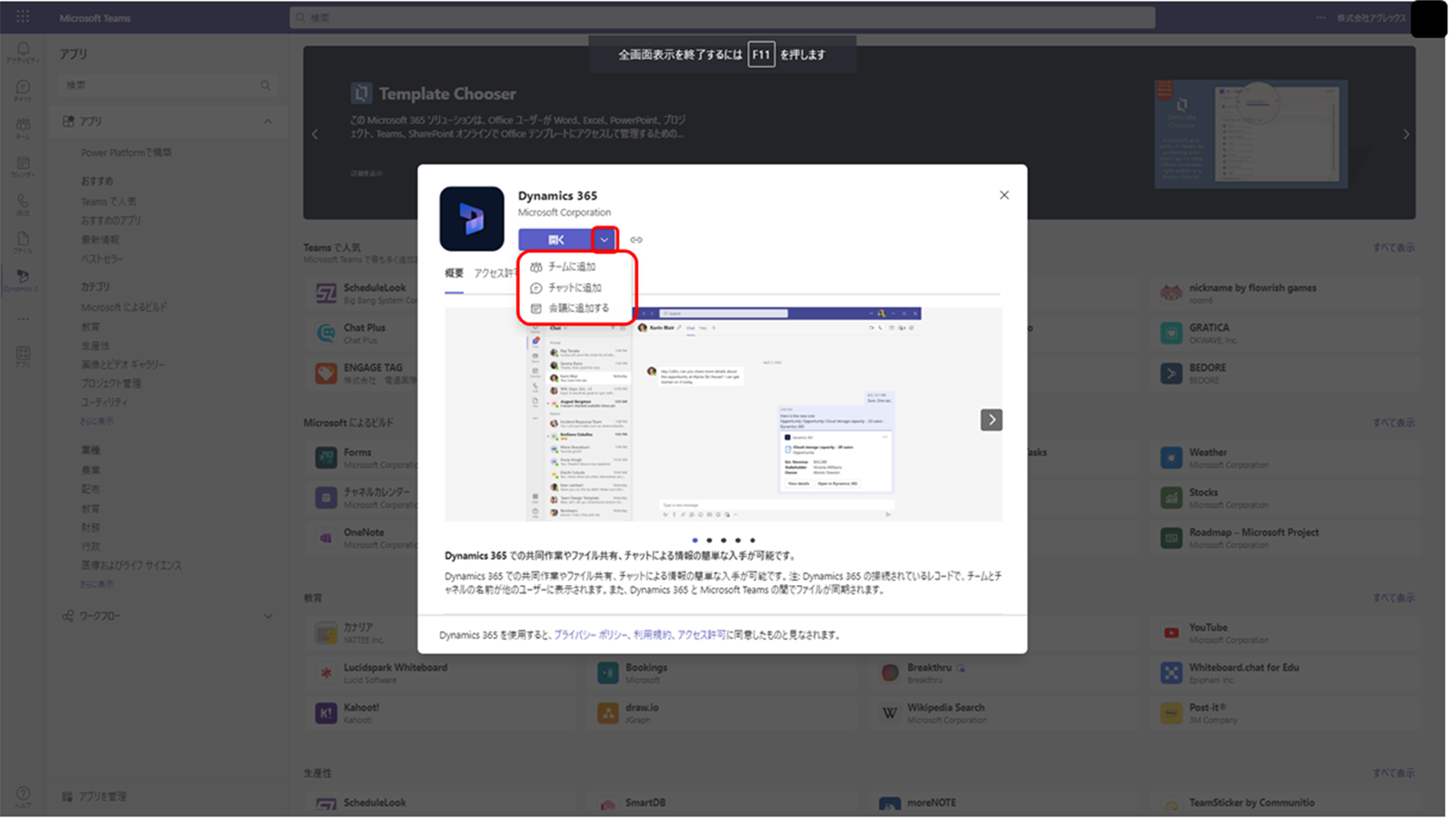Click the YouTube app icon
Screen dimensions: 1456x821
[x=1171, y=633]
